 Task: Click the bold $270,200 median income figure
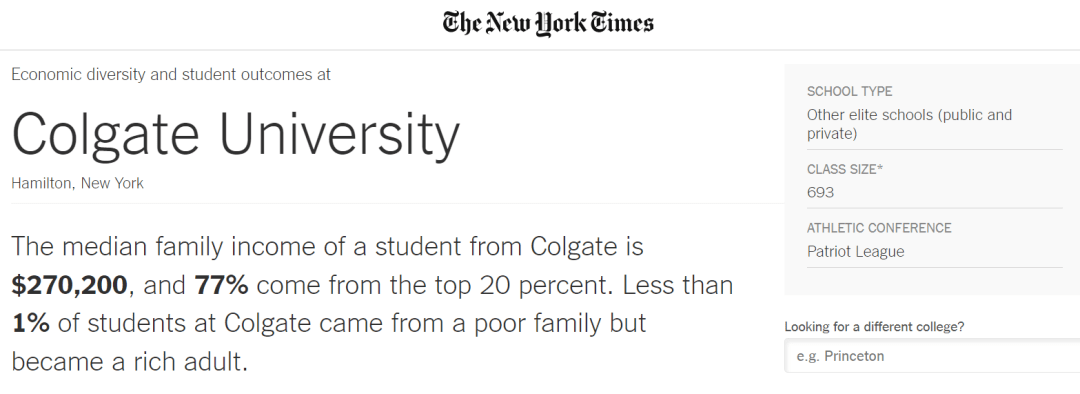(70, 285)
